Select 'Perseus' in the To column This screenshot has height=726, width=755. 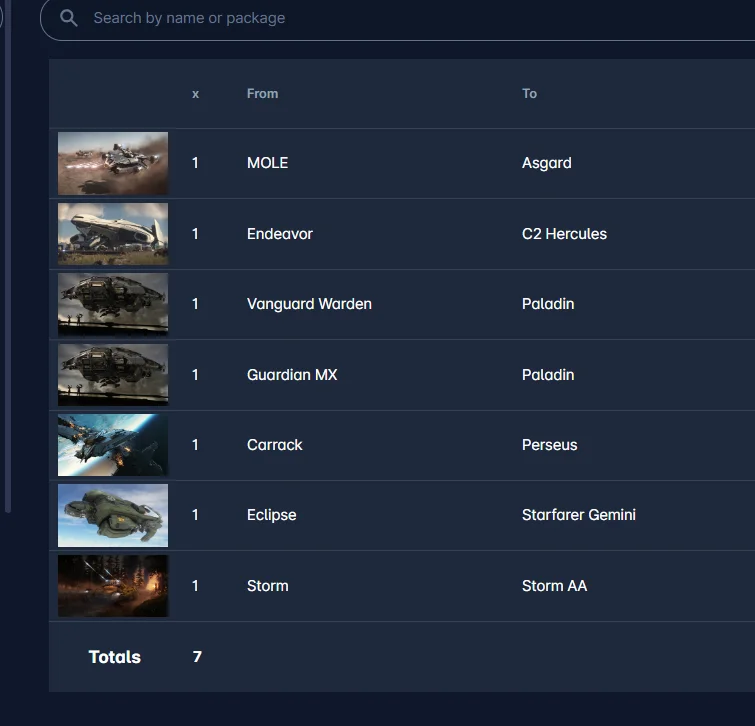(x=549, y=445)
